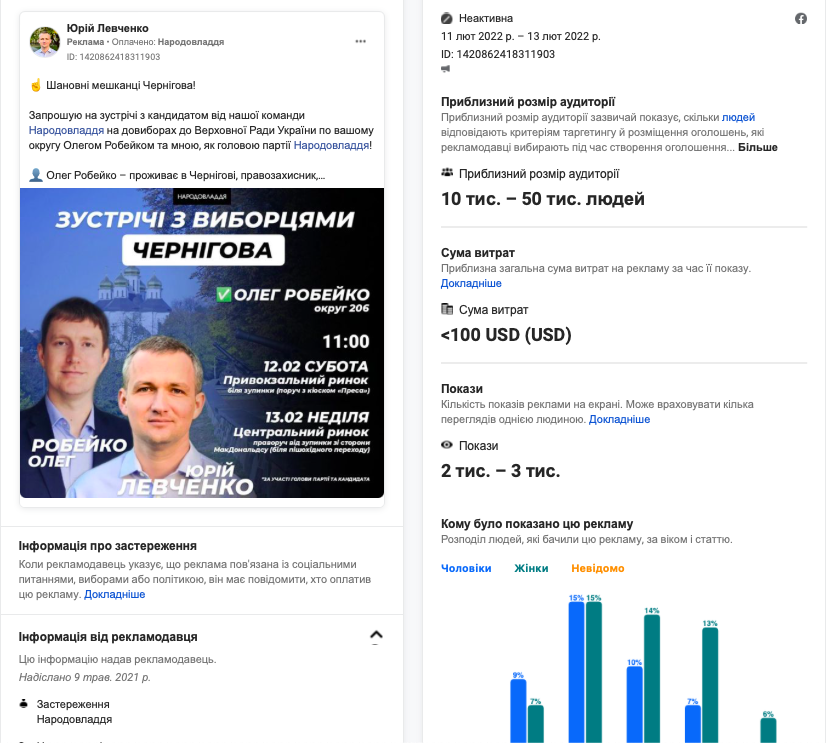Toggle the Жінки series in chart legend

531,568
